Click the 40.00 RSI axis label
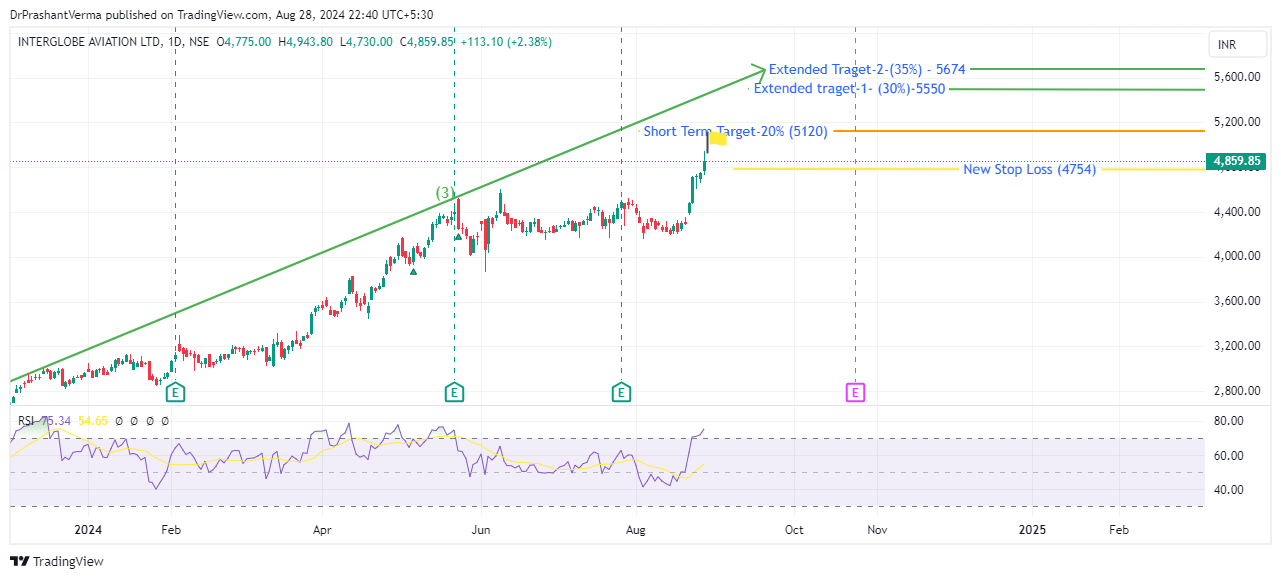The image size is (1281, 579). (1228, 490)
